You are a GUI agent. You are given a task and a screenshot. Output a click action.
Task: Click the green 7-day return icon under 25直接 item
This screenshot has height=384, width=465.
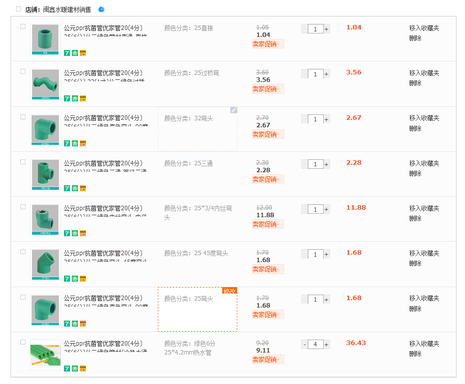tap(67, 53)
